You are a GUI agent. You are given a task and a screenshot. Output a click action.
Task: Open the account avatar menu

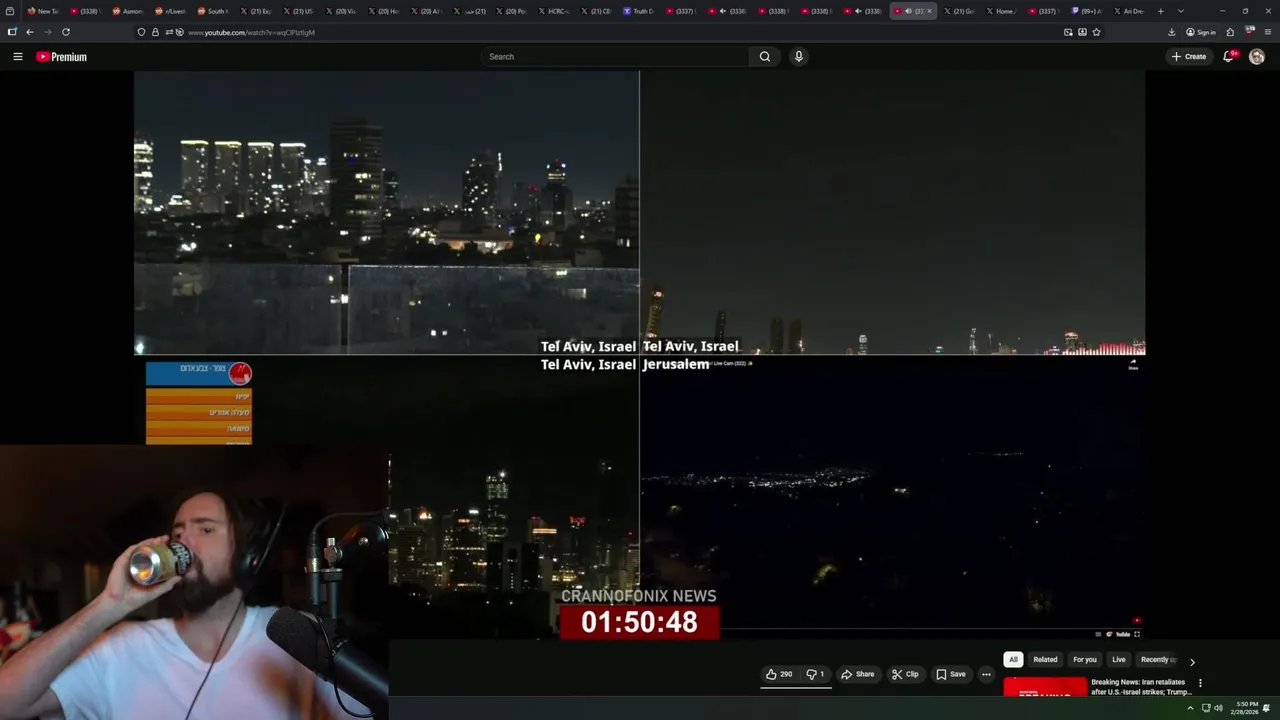point(1257,57)
